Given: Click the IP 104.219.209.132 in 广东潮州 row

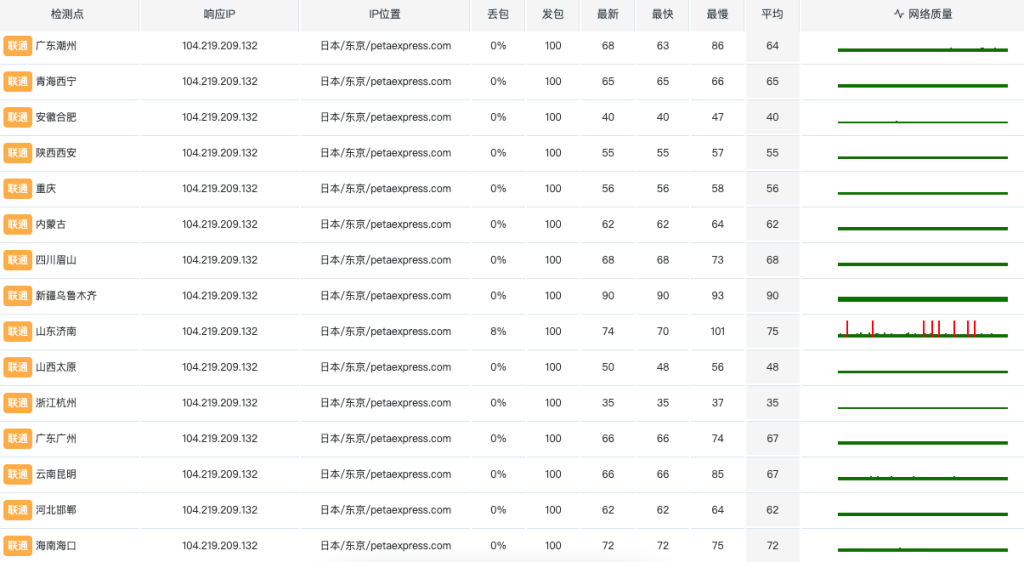Looking at the screenshot, I should (219, 46).
